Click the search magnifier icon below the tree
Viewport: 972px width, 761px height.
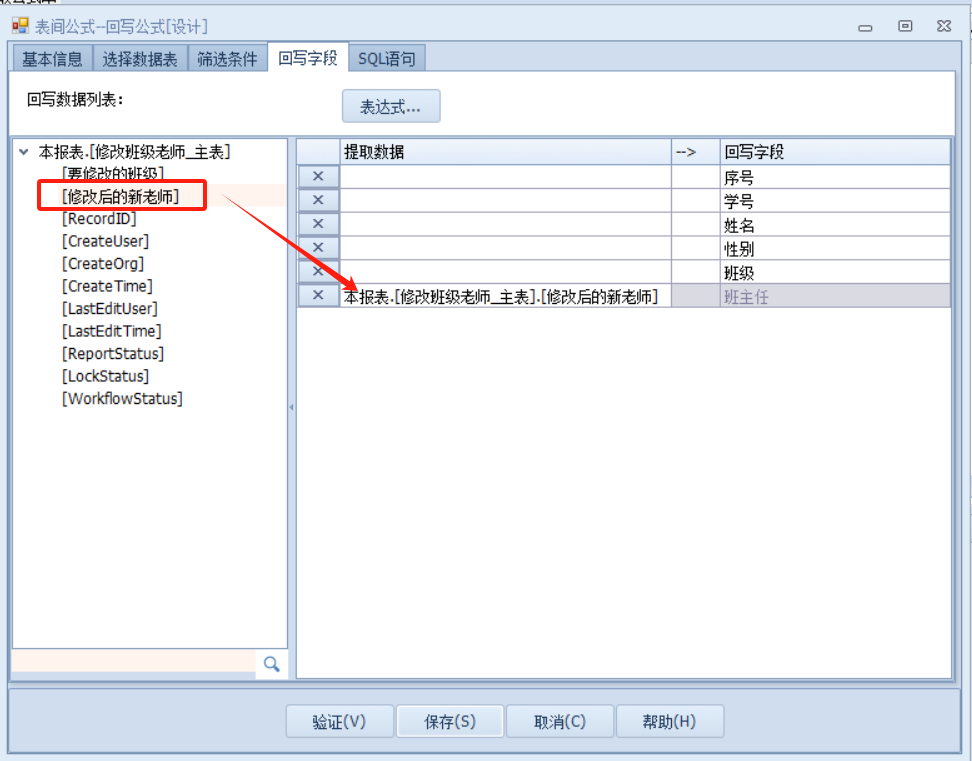270,664
